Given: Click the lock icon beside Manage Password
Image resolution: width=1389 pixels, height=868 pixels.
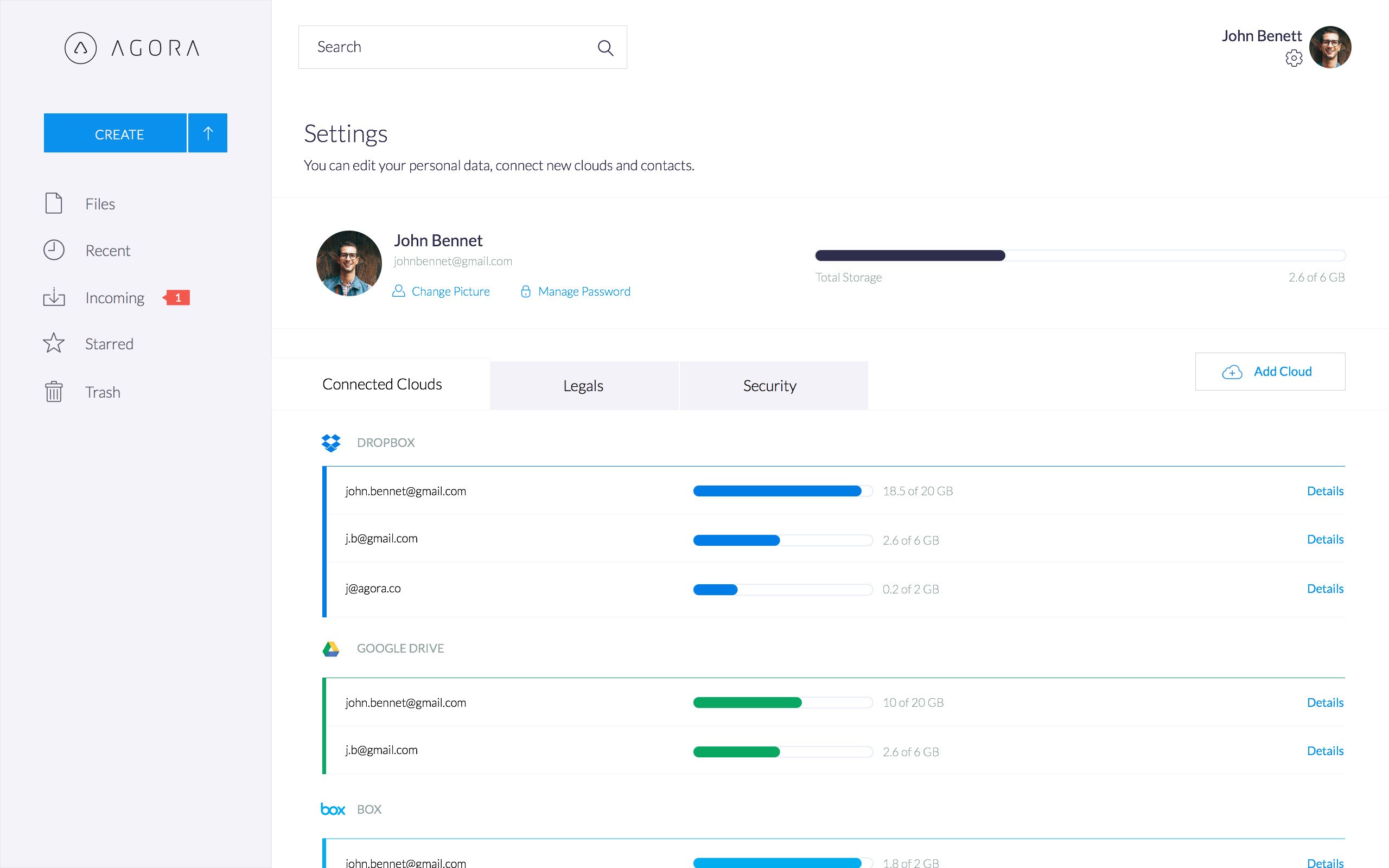Looking at the screenshot, I should pos(525,291).
